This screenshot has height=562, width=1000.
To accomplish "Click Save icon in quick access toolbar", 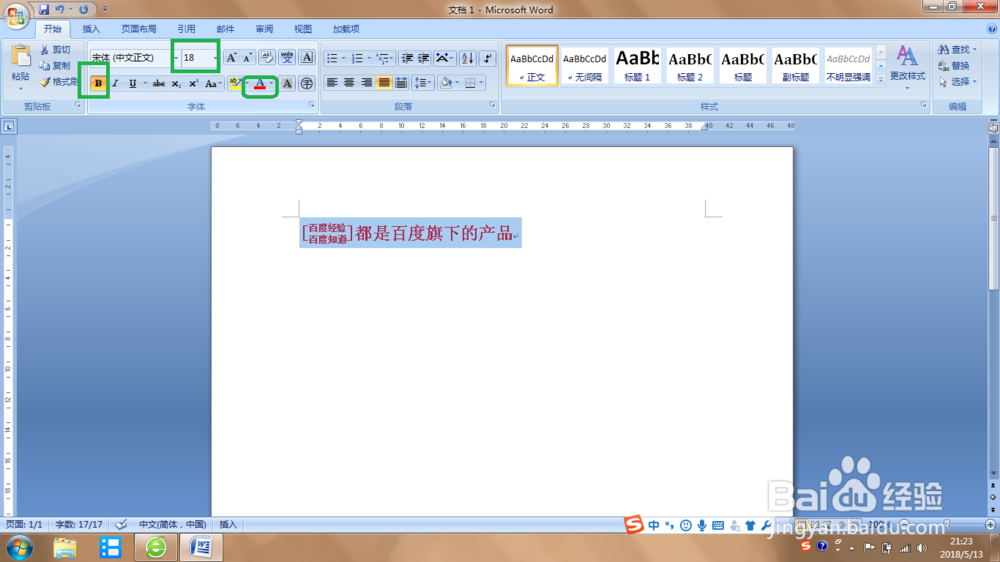I will pyautogui.click(x=44, y=10).
